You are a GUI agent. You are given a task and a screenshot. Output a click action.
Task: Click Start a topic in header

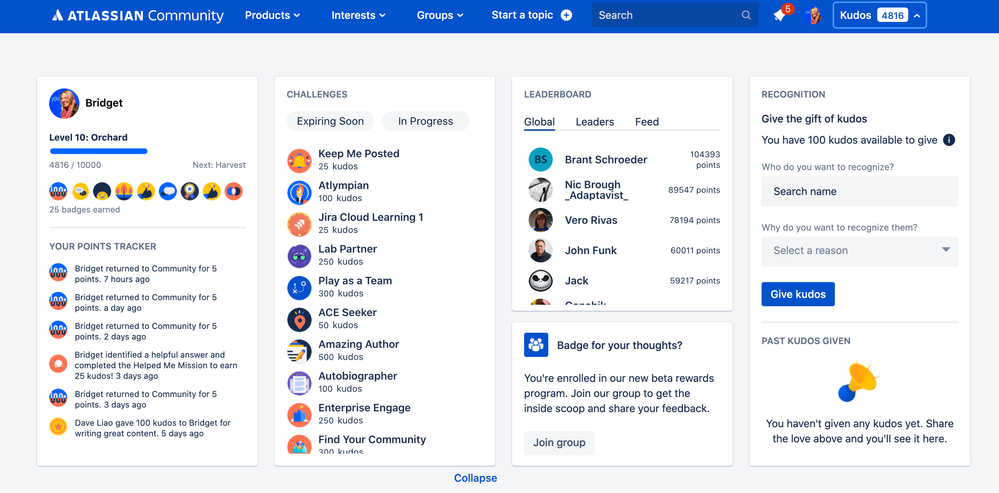(x=522, y=15)
